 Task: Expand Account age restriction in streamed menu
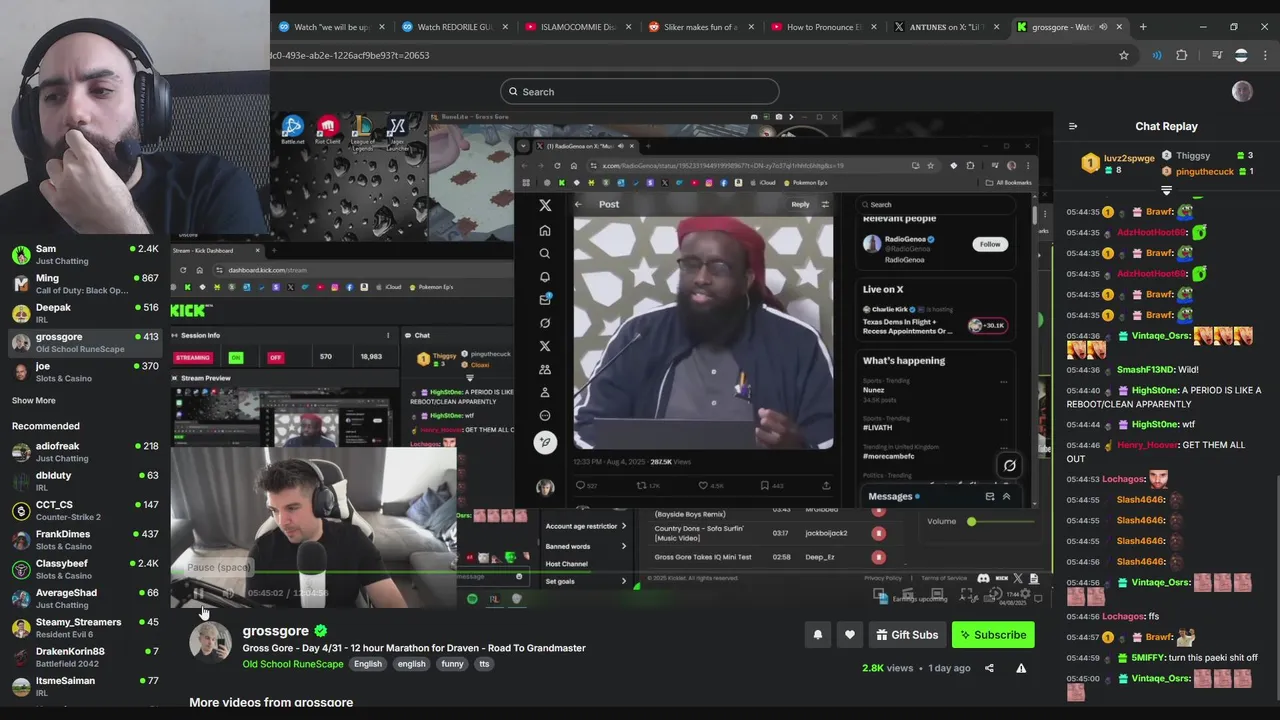[x=584, y=526]
